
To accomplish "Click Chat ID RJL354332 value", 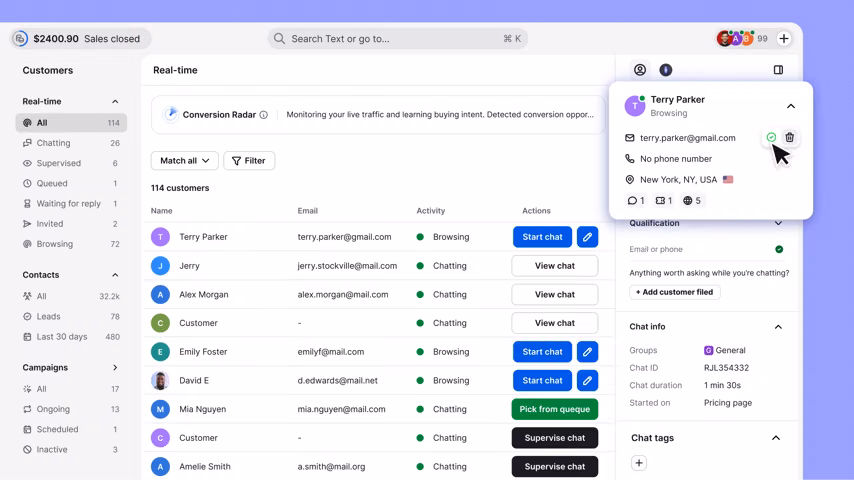I will click(726, 368).
